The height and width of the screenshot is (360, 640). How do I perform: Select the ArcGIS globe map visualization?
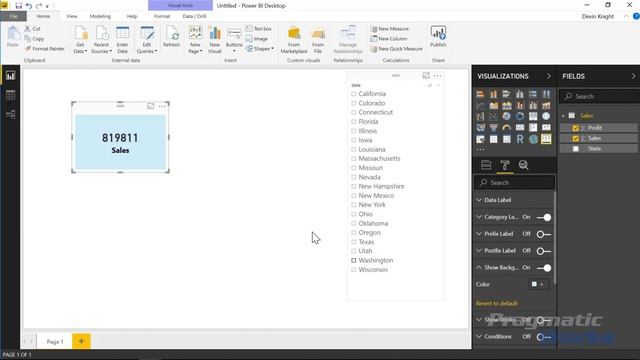533,139
